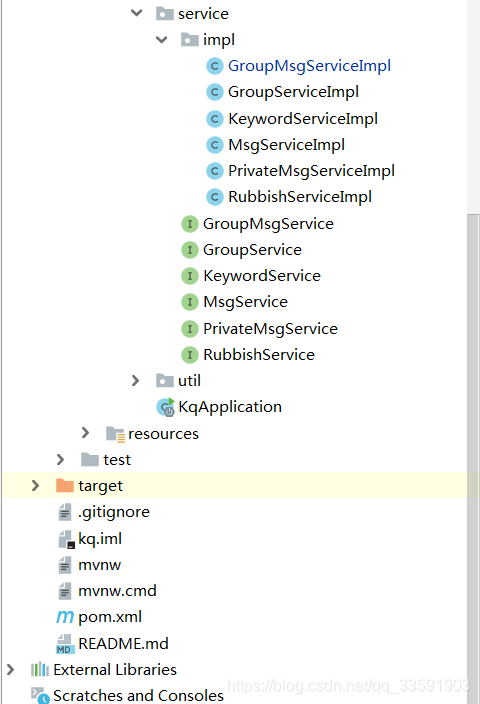
Task: Click the MsgService interface icon
Action: tap(189, 302)
